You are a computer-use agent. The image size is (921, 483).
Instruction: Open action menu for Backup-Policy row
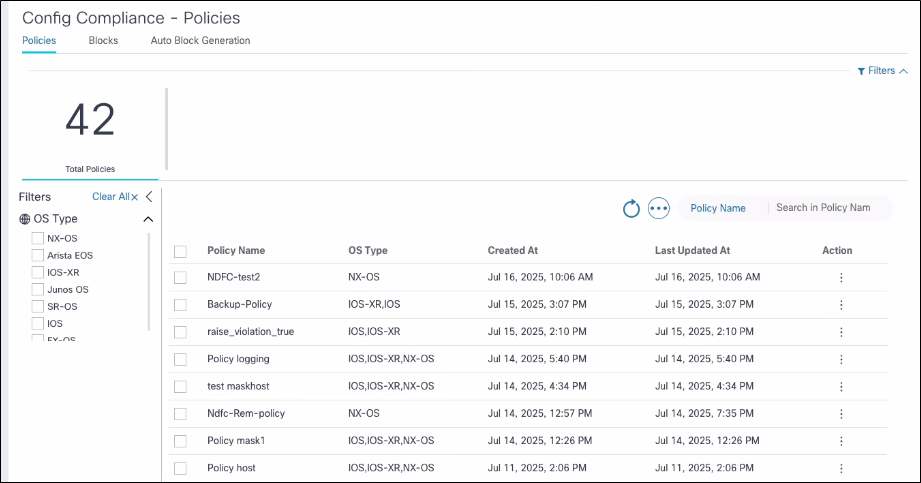coord(840,304)
